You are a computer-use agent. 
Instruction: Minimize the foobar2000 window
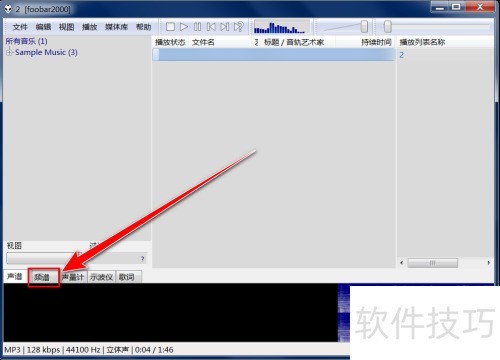[439, 7]
